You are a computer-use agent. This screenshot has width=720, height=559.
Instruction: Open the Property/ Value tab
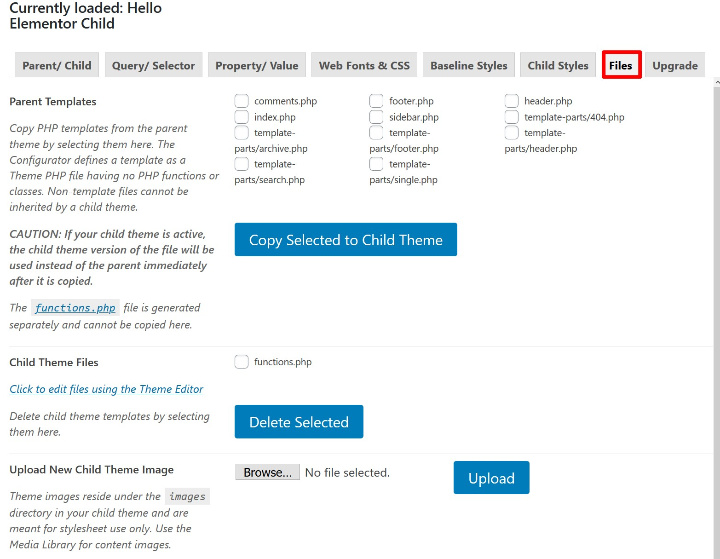click(257, 65)
